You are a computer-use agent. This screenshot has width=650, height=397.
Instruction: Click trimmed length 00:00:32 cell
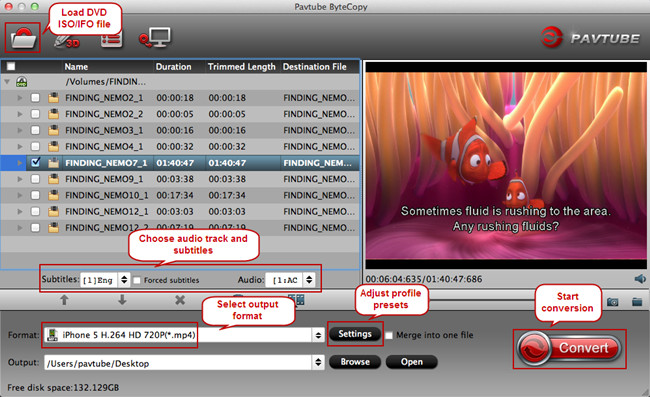[227, 147]
